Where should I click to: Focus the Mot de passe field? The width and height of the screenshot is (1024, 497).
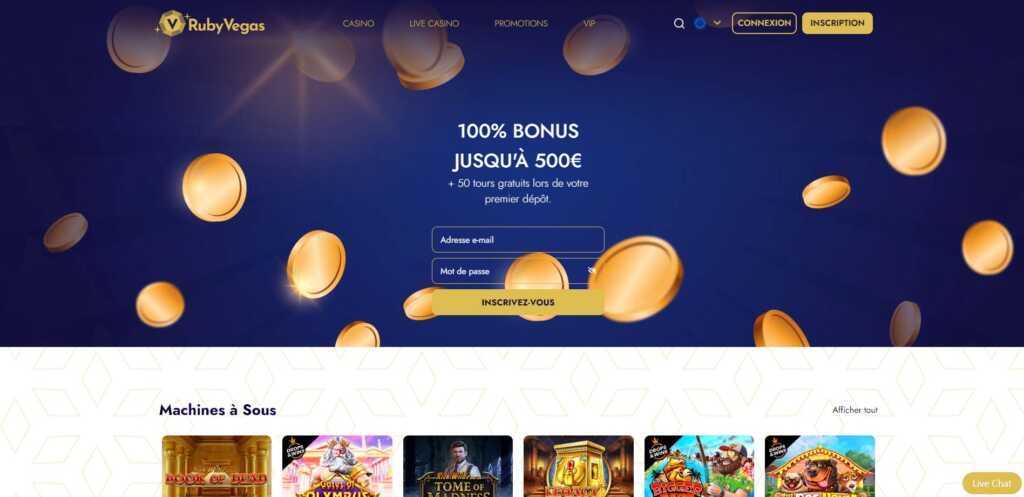518,271
